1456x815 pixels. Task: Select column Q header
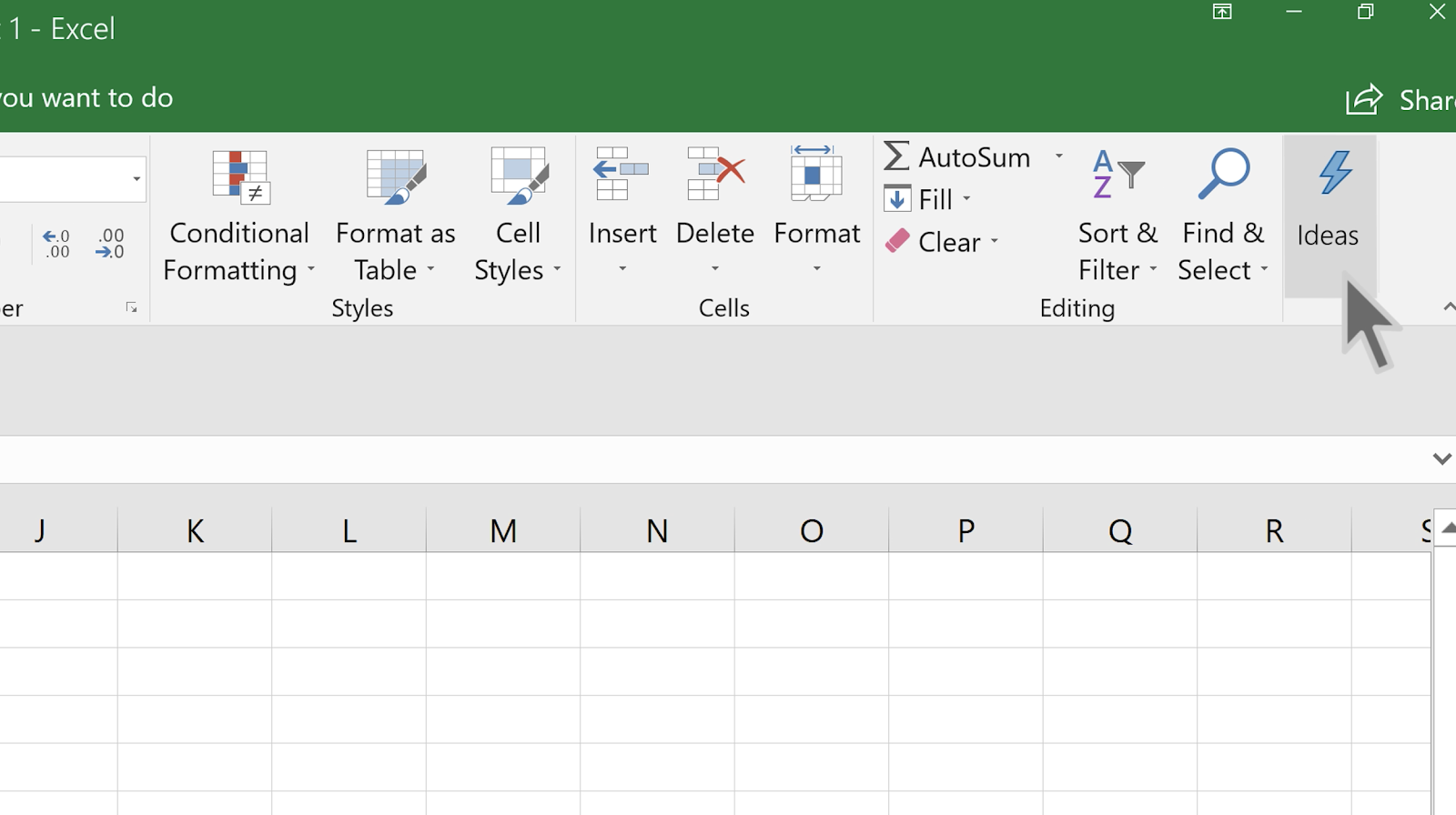tap(1120, 530)
